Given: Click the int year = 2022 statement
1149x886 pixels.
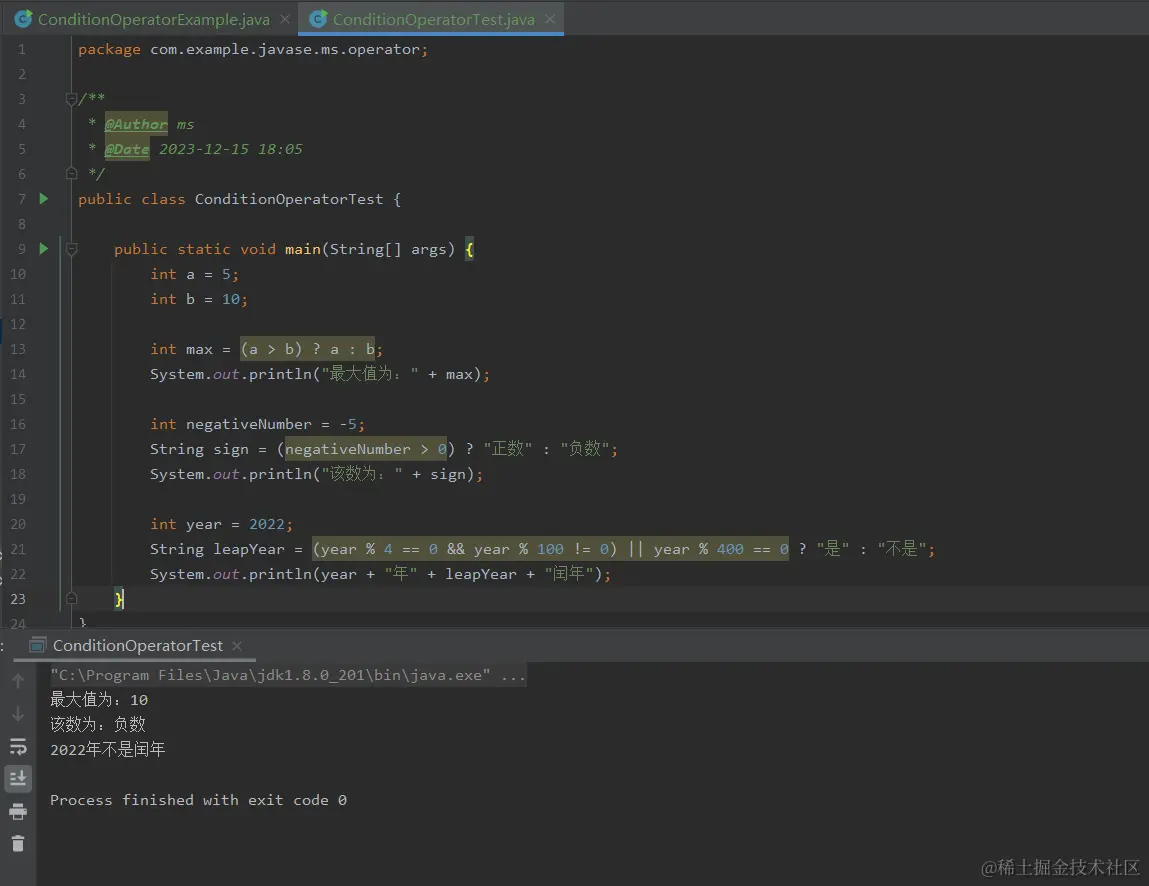Looking at the screenshot, I should click(x=221, y=524).
